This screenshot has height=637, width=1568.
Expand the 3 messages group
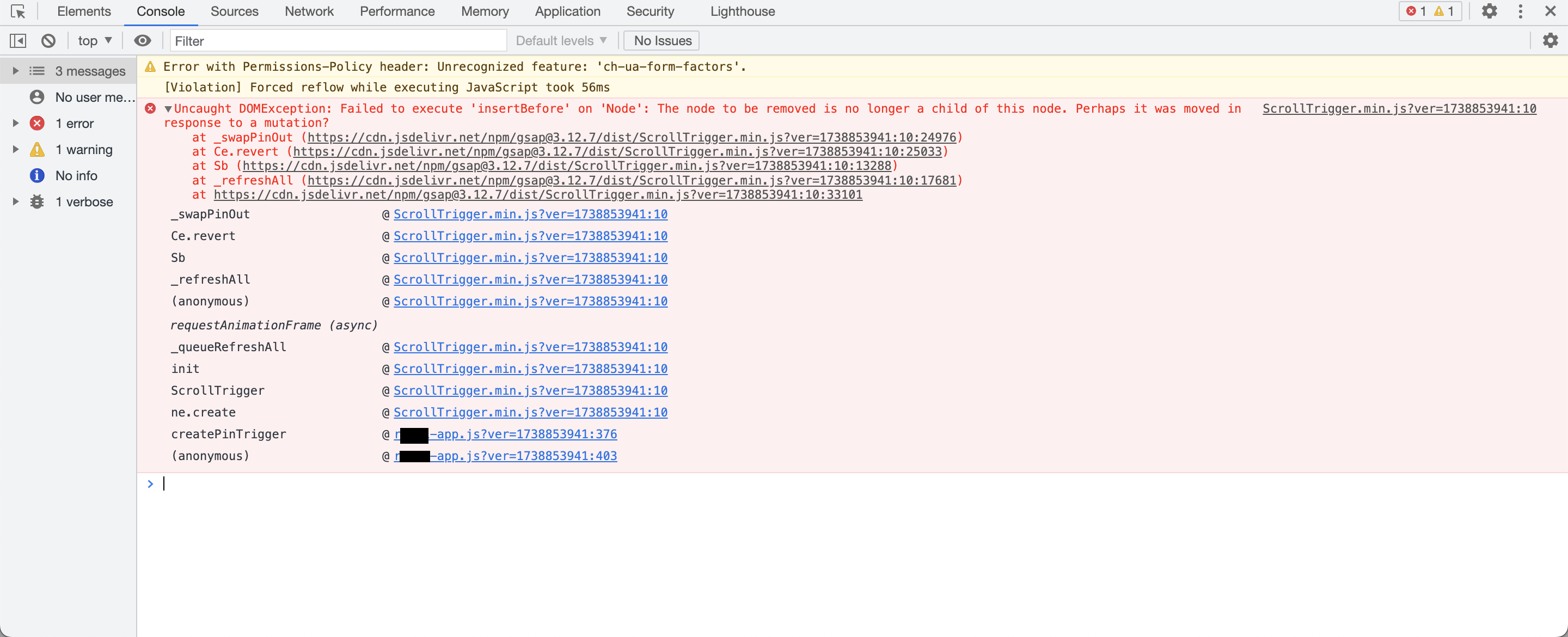pyautogui.click(x=16, y=71)
